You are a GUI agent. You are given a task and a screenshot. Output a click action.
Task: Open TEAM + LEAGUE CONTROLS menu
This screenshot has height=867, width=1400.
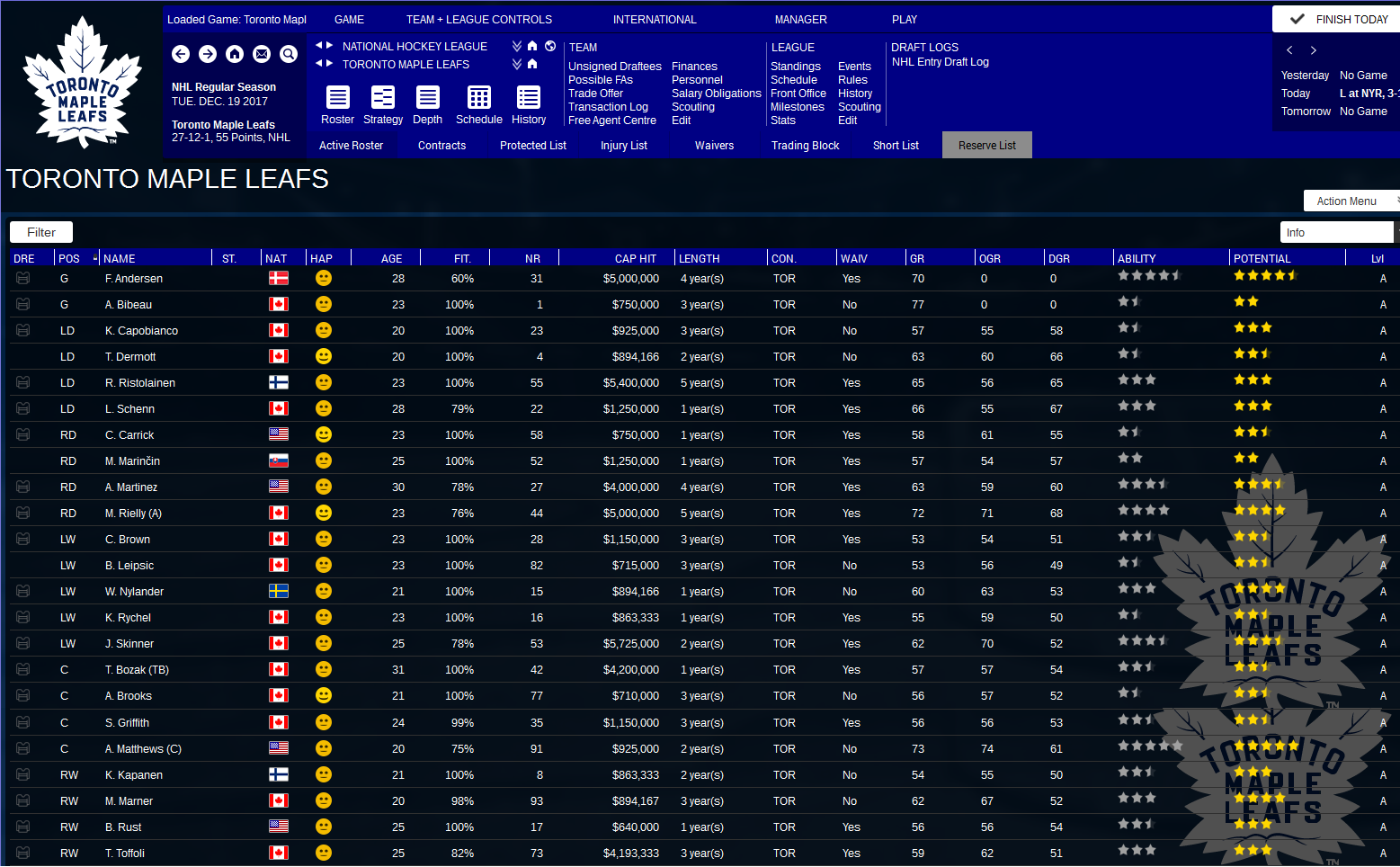pyautogui.click(x=479, y=19)
